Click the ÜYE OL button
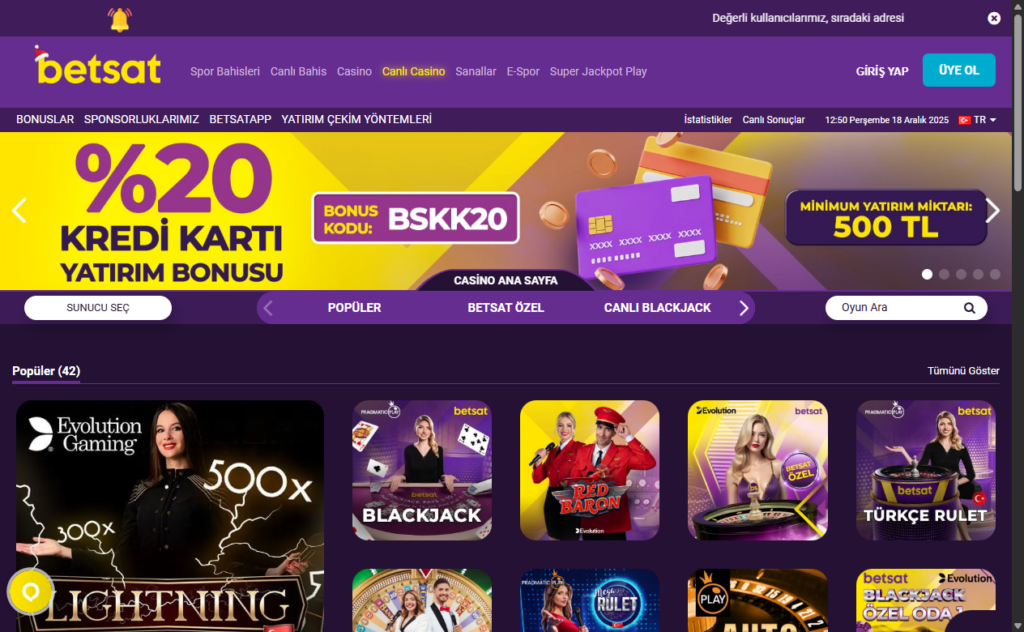The image size is (1024, 632). (959, 70)
